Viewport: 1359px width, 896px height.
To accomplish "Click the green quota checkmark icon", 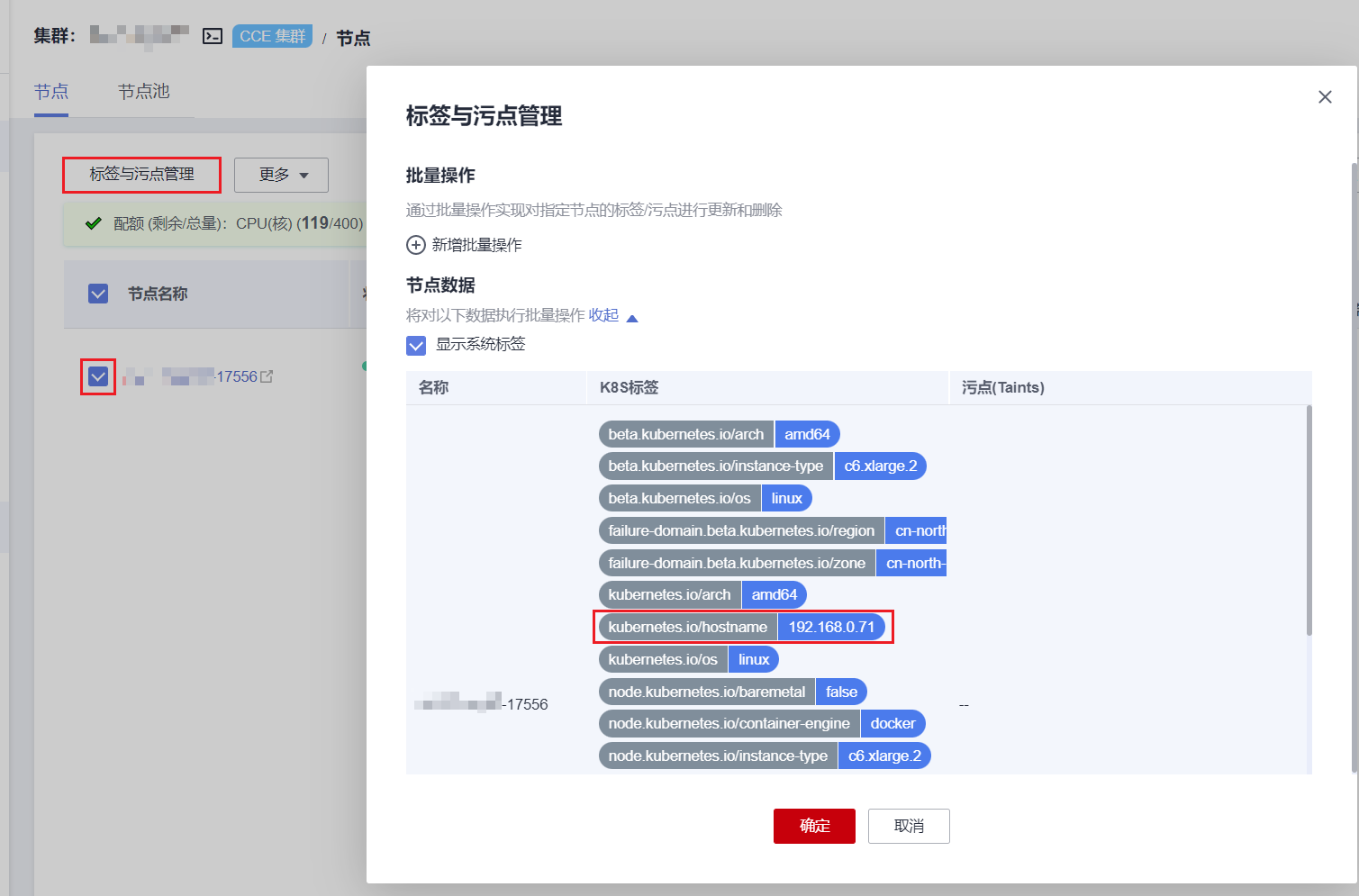I will [x=93, y=223].
